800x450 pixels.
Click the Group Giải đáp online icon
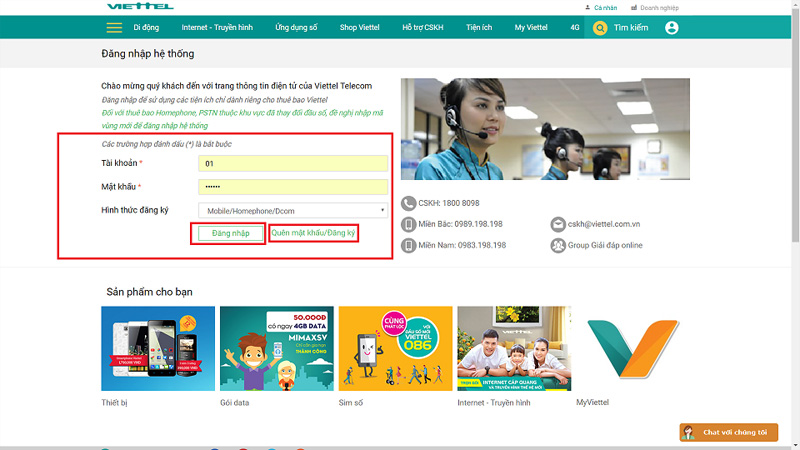coord(557,245)
